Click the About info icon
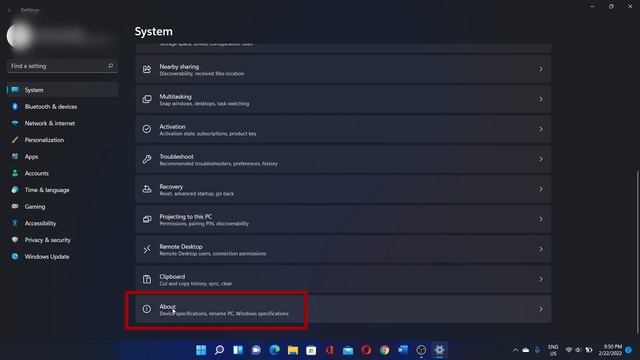Viewport: 640px width, 360px height. point(147,309)
